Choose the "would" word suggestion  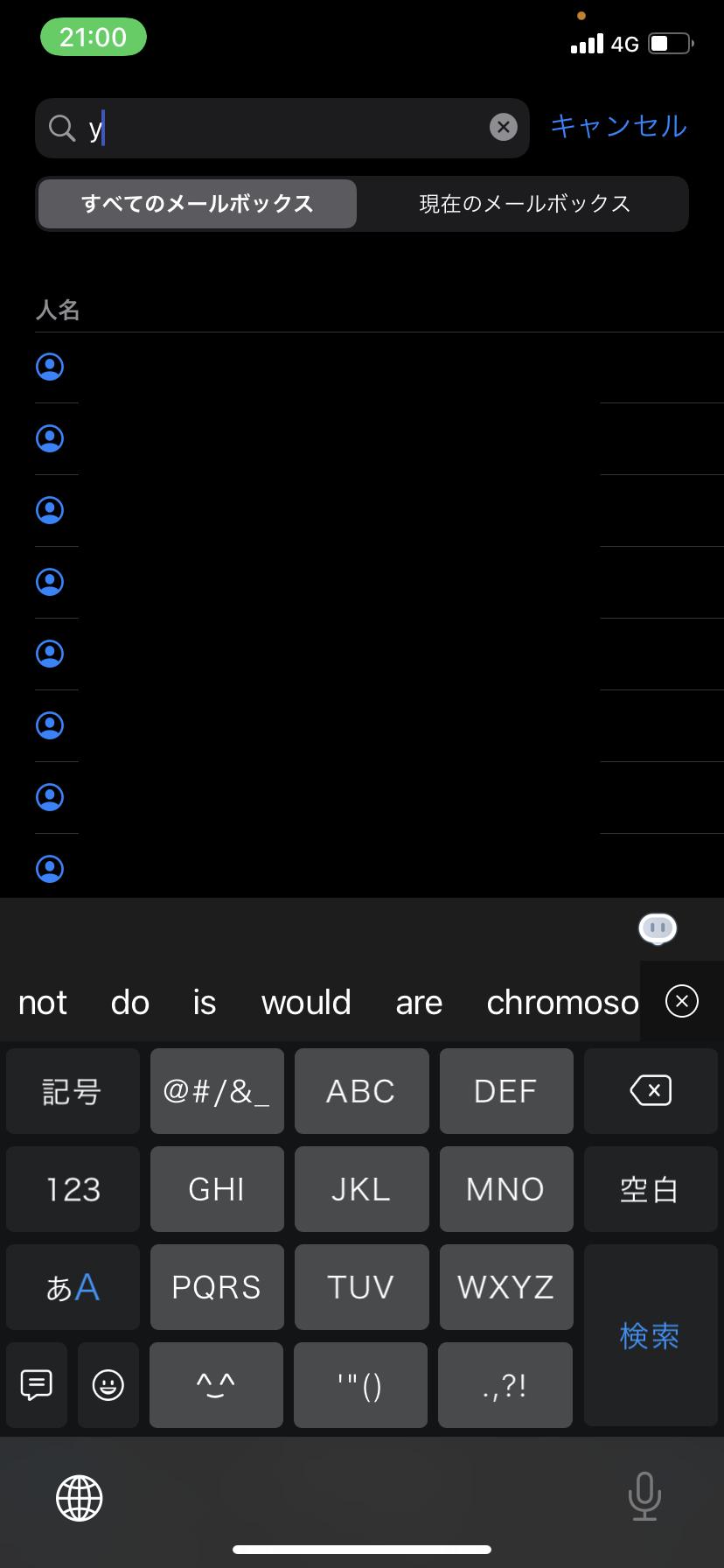[306, 1003]
